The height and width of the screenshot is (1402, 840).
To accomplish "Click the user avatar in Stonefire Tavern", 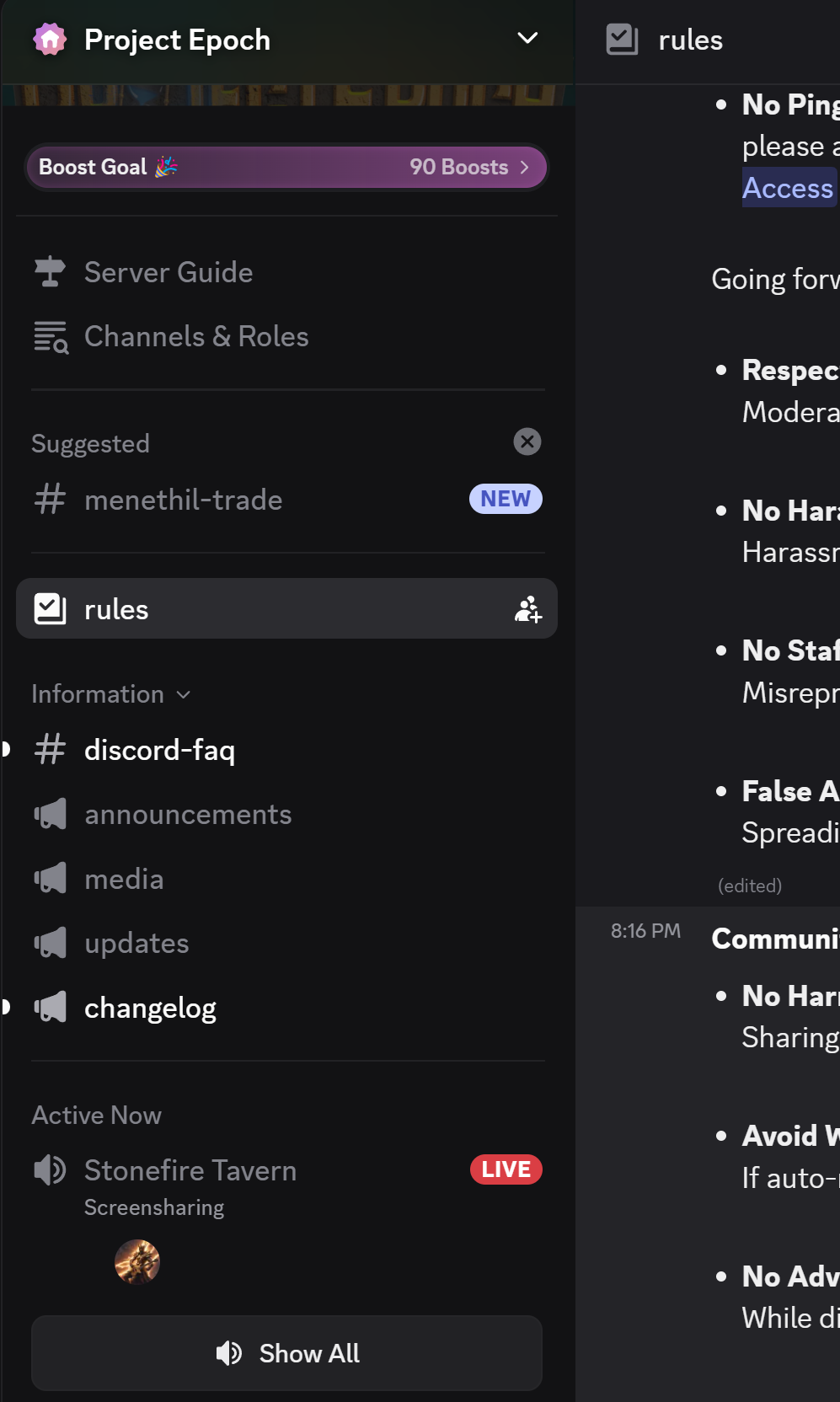I will (x=137, y=1261).
